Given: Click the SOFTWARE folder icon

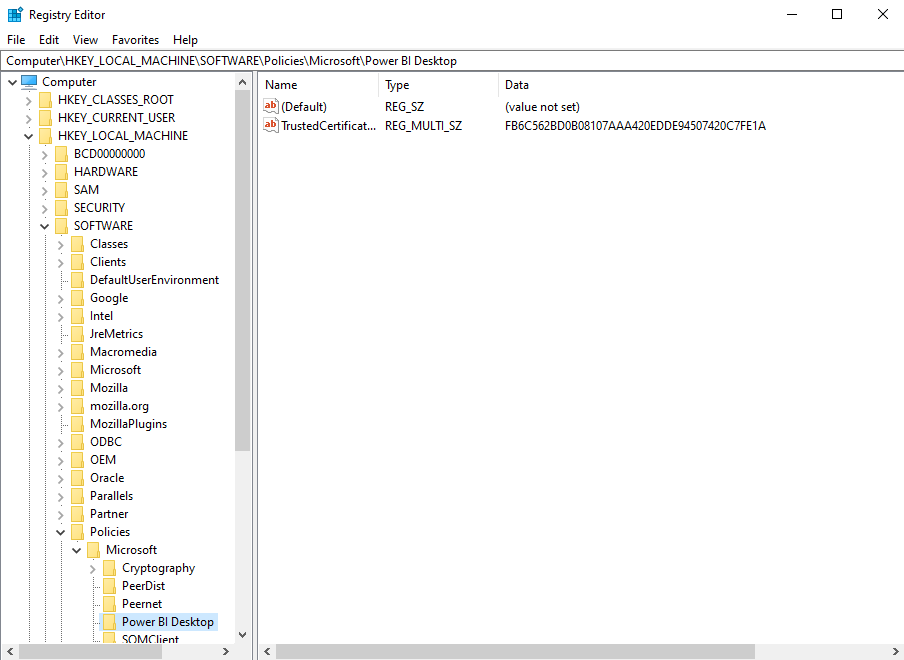Looking at the screenshot, I should pyautogui.click(x=61, y=225).
